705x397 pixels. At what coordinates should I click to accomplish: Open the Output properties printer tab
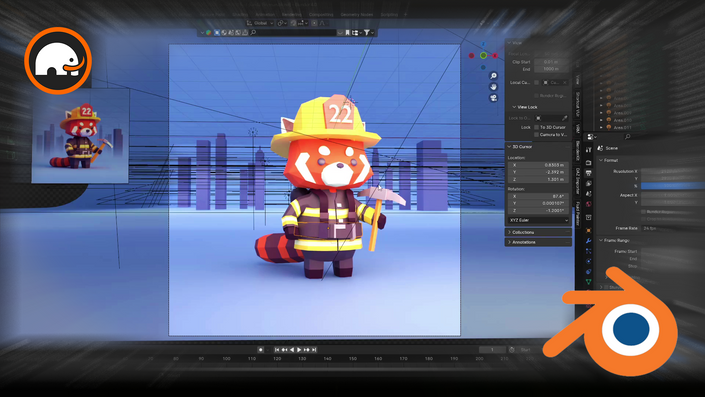(x=589, y=173)
